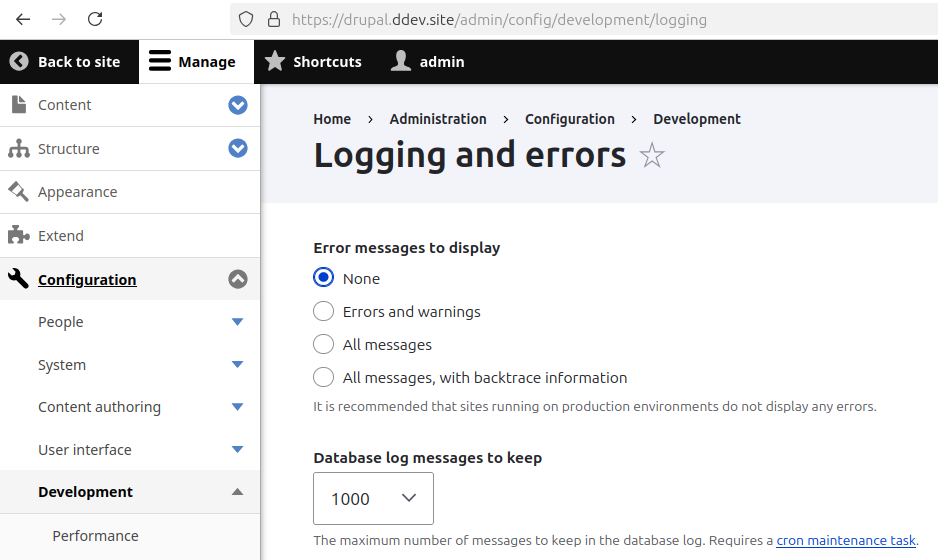Screen dimensions: 938x560
Task: Click the star icon beside Logging and errors
Action: click(652, 156)
